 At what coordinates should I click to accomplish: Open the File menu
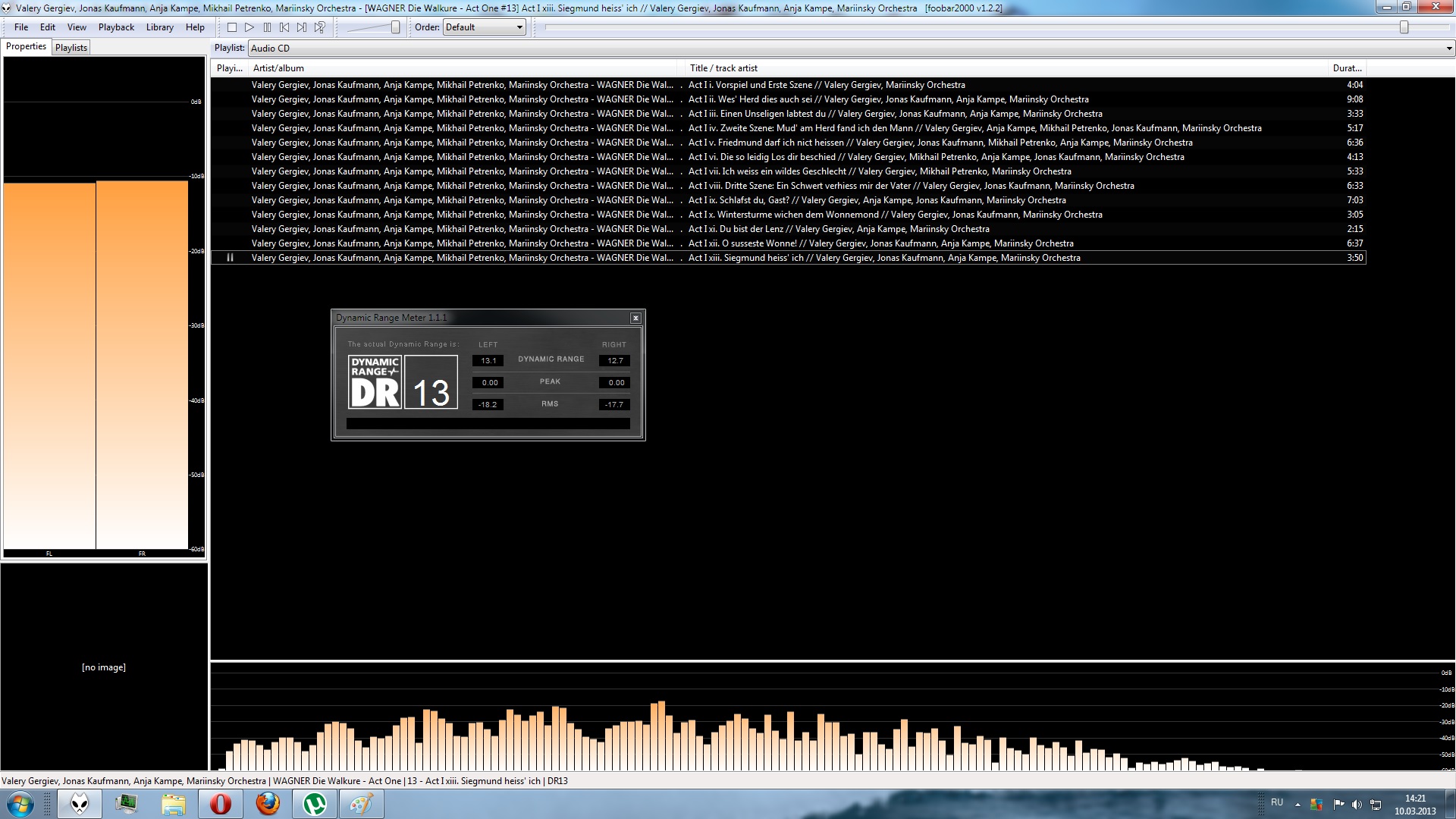21,27
